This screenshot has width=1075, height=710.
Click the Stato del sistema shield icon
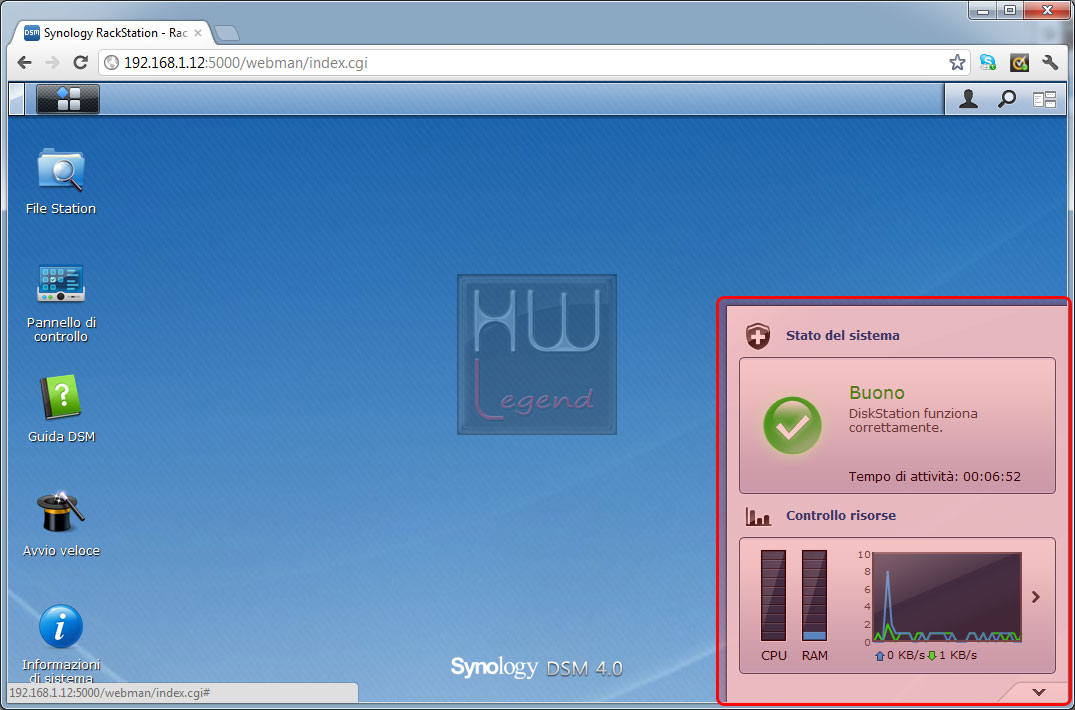click(x=758, y=336)
